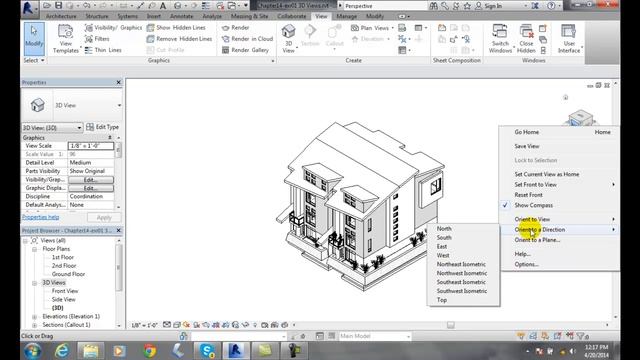Collapse the Floor Plans tree node

(x=35, y=249)
